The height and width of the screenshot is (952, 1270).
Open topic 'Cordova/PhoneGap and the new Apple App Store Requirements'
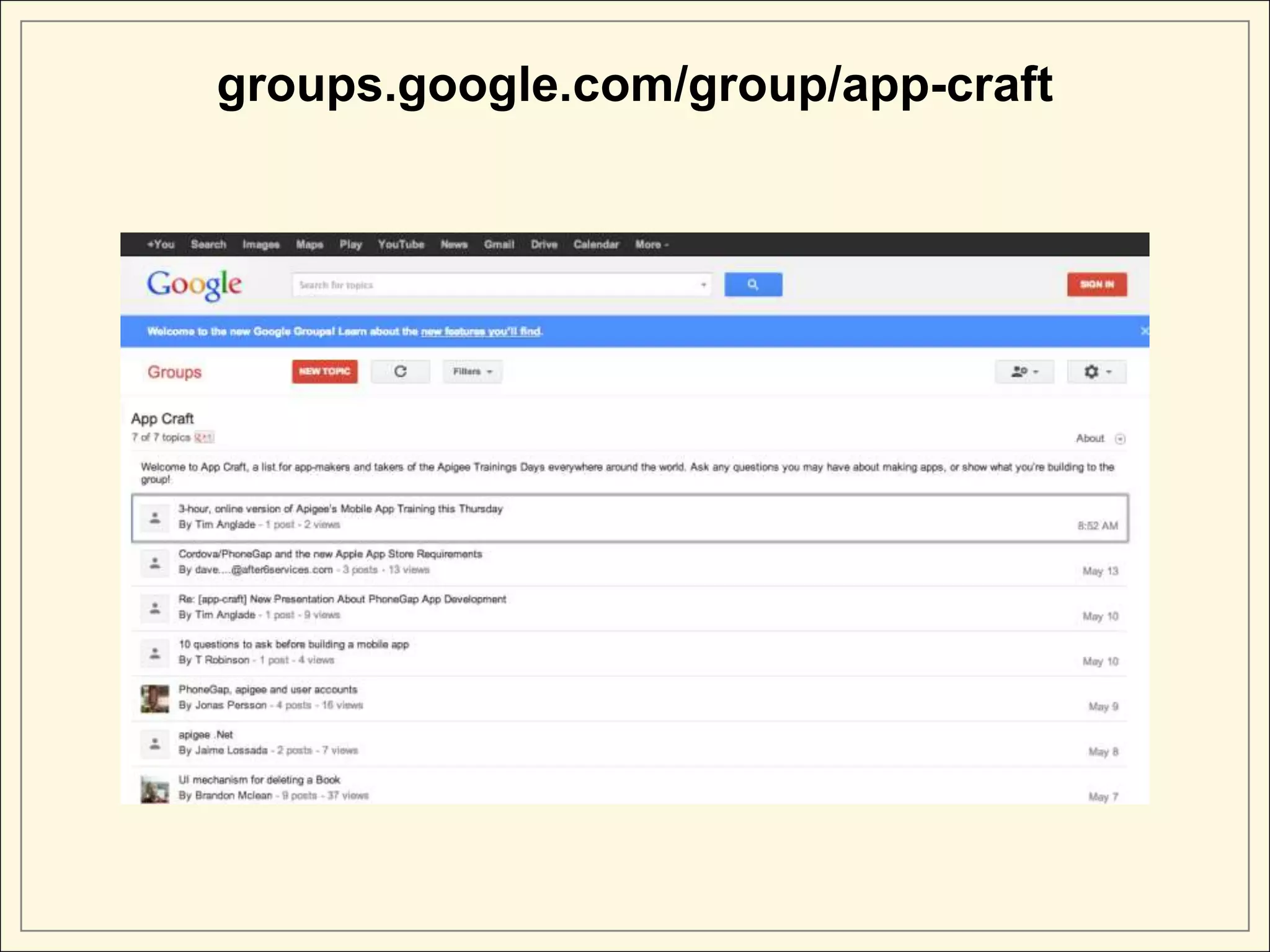pos(330,554)
